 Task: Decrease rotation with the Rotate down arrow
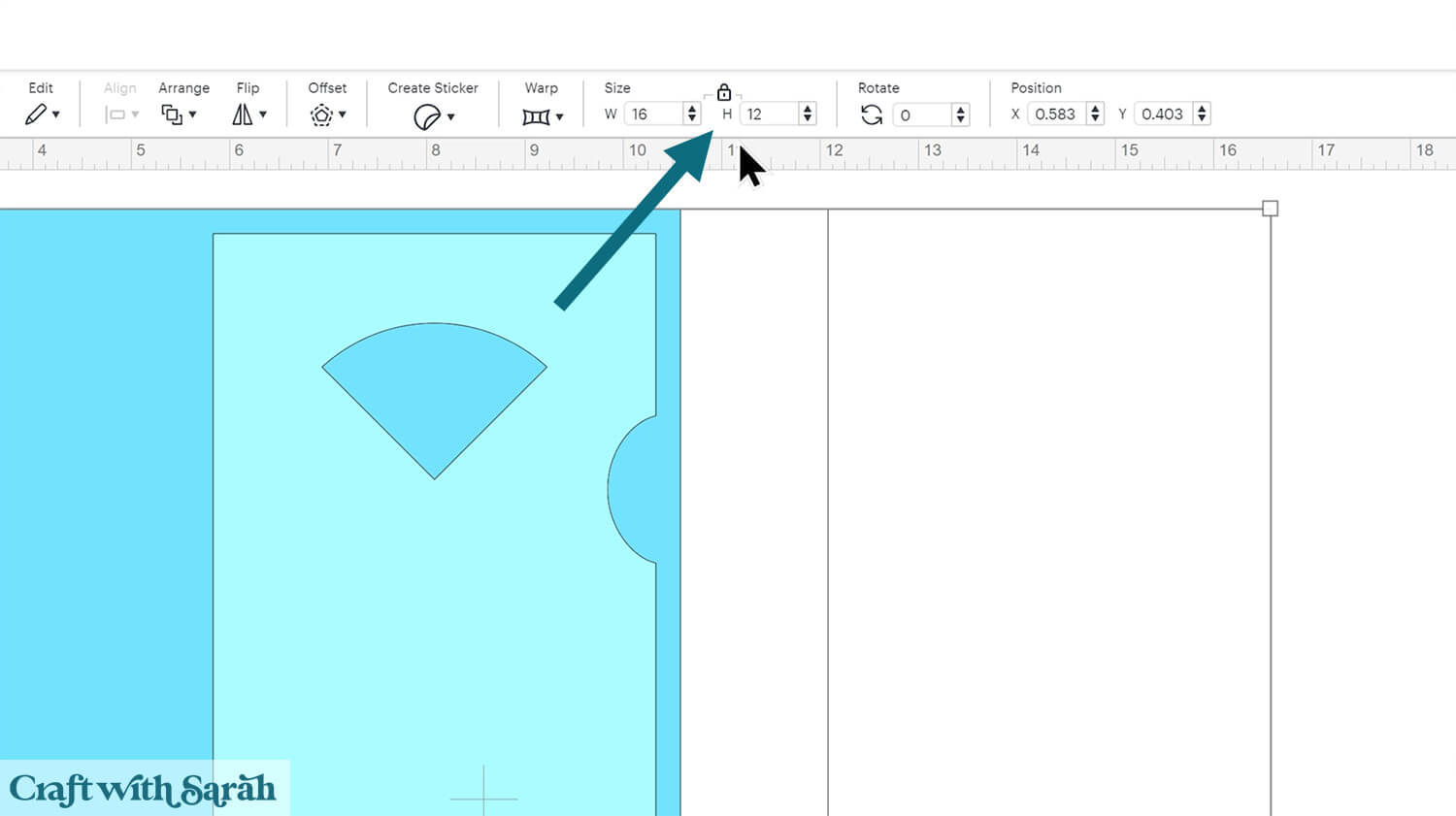tap(960, 120)
